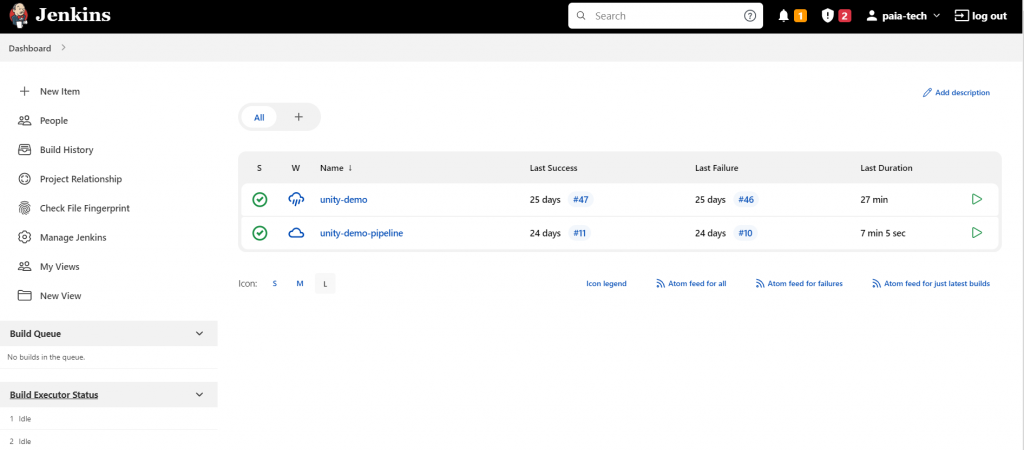
Task: Click the unity-demo success status icon
Action: (x=260, y=200)
